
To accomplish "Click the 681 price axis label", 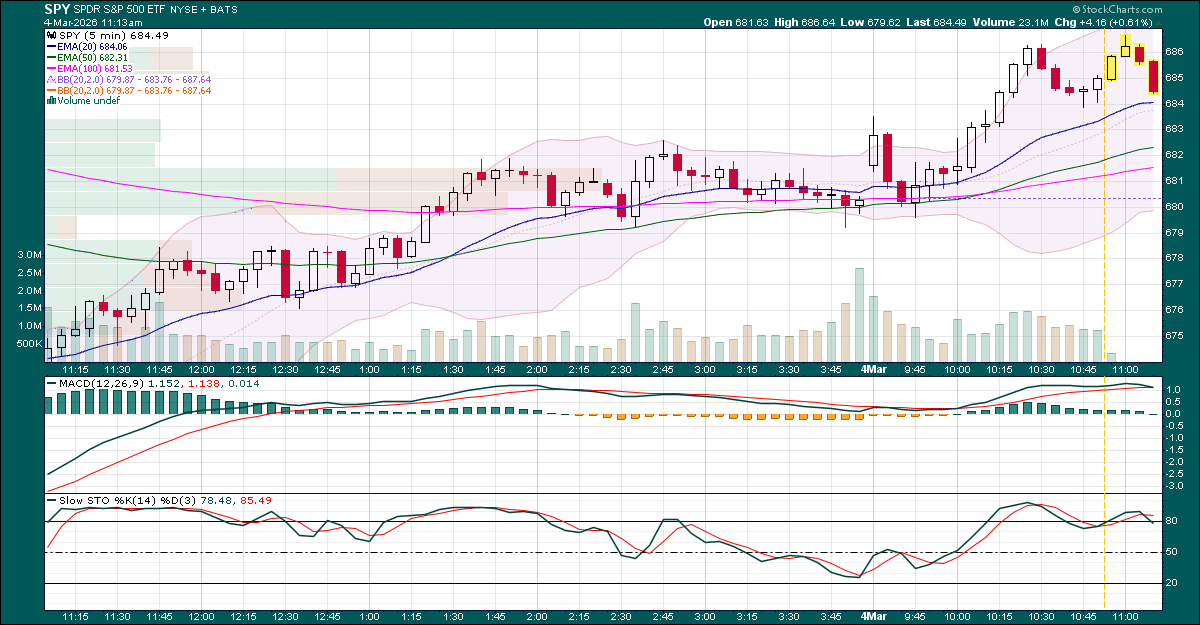I will point(1176,181).
